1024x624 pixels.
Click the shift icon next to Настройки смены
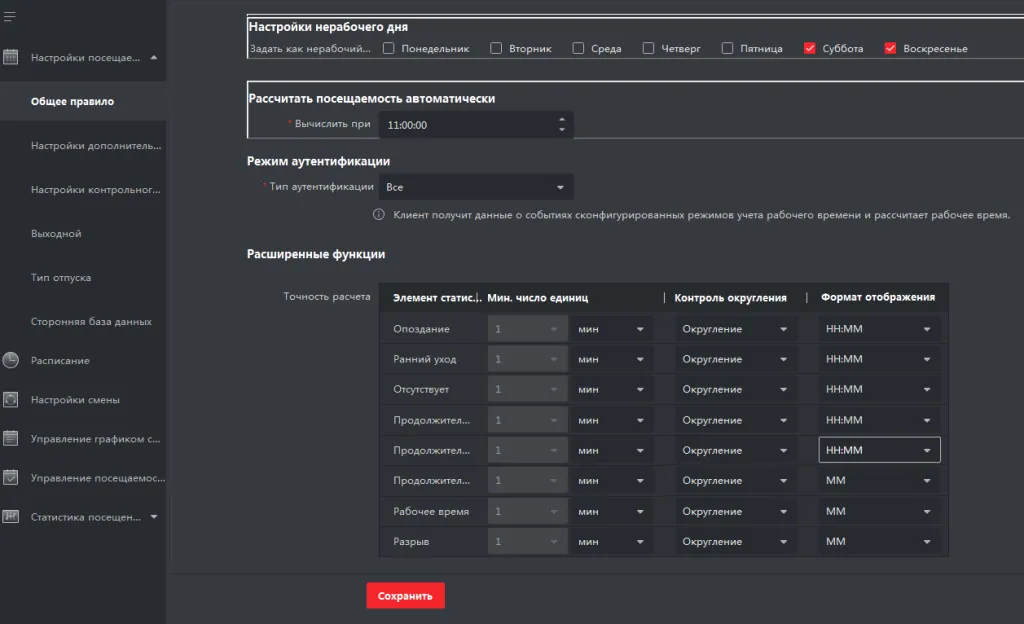pyautogui.click(x=11, y=400)
